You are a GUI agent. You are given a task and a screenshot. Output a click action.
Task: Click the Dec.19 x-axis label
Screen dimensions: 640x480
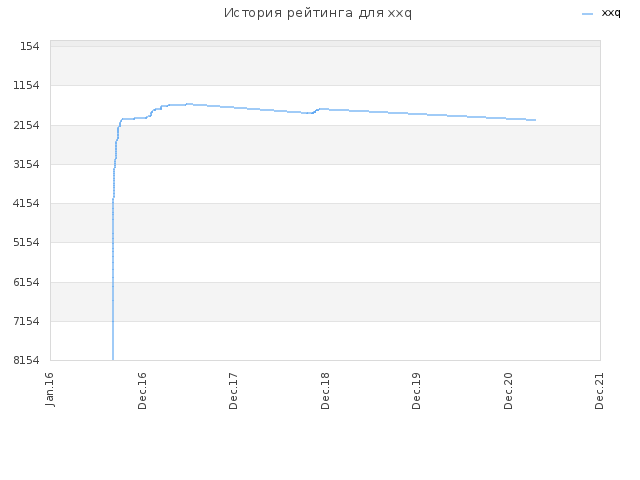click(x=416, y=391)
